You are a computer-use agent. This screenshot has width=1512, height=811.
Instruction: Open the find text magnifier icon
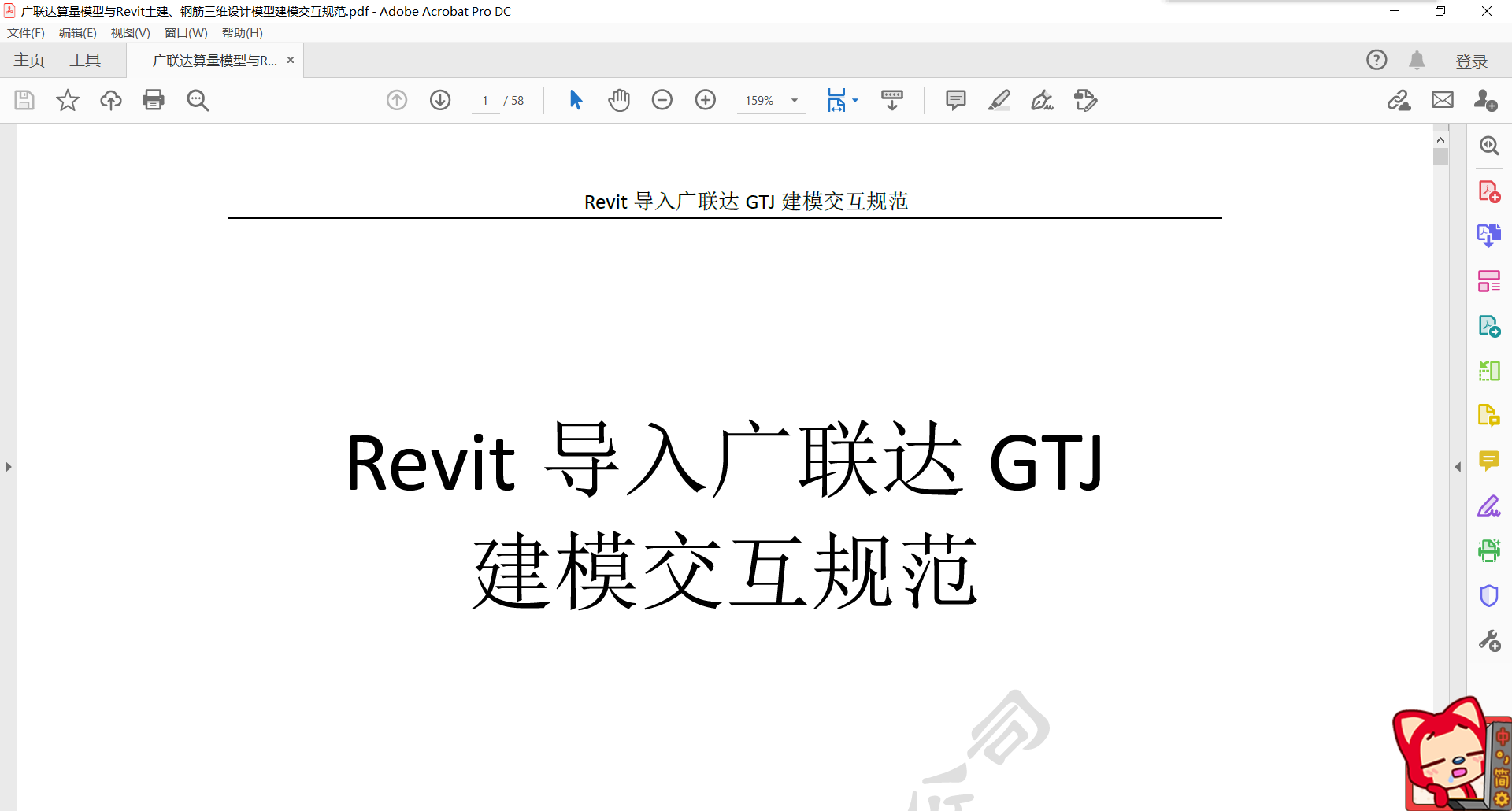(x=198, y=100)
